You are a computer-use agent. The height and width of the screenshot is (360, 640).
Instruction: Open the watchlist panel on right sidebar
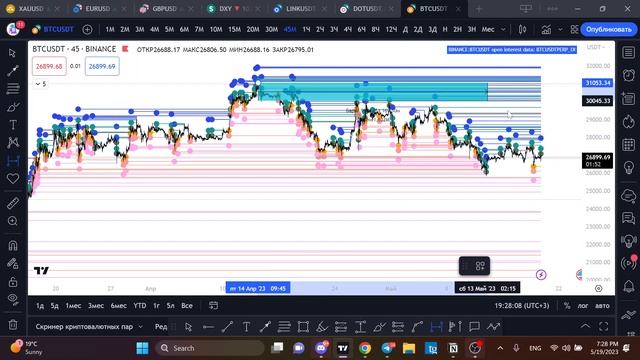629,53
